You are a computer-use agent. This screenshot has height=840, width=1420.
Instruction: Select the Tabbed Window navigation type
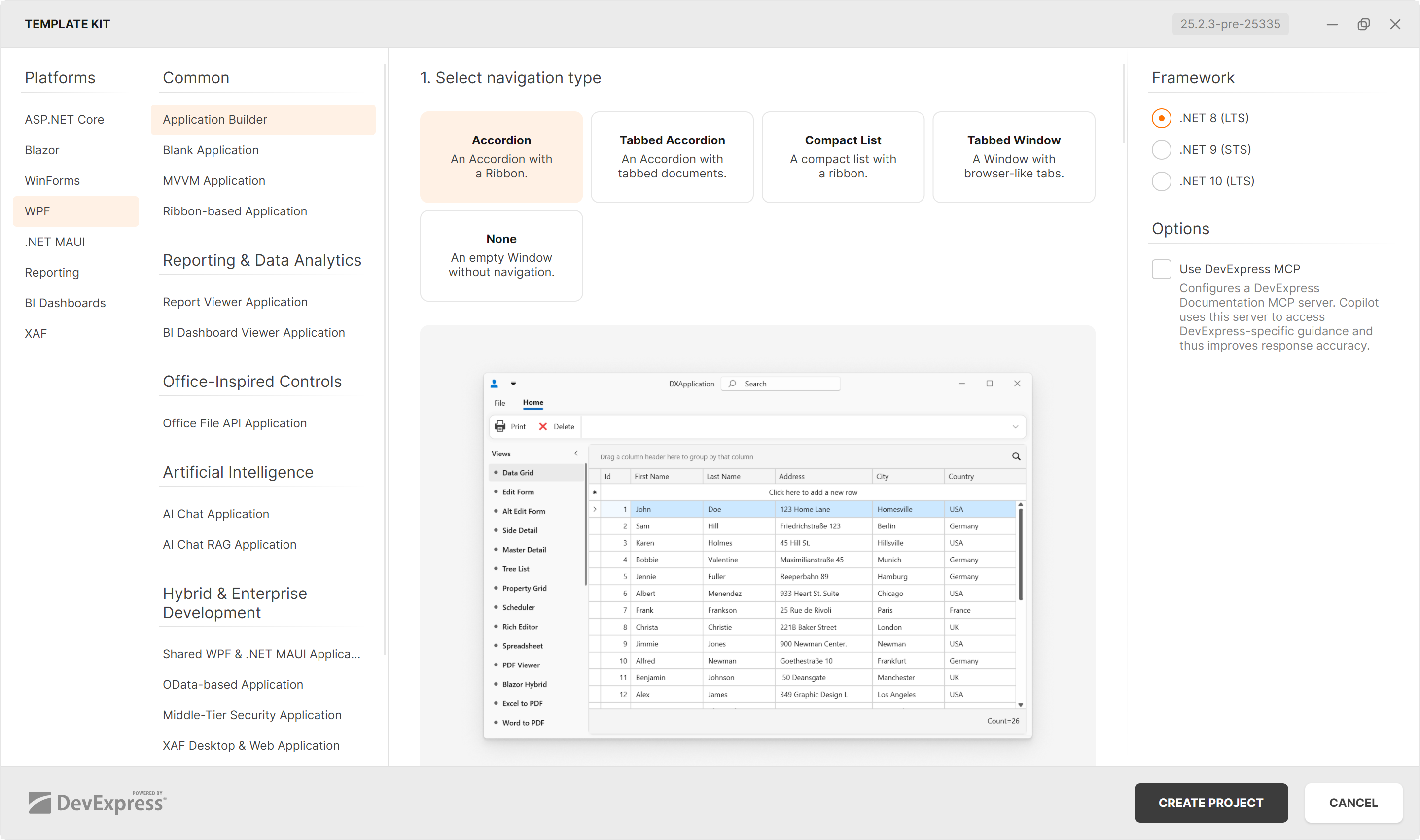1013,157
